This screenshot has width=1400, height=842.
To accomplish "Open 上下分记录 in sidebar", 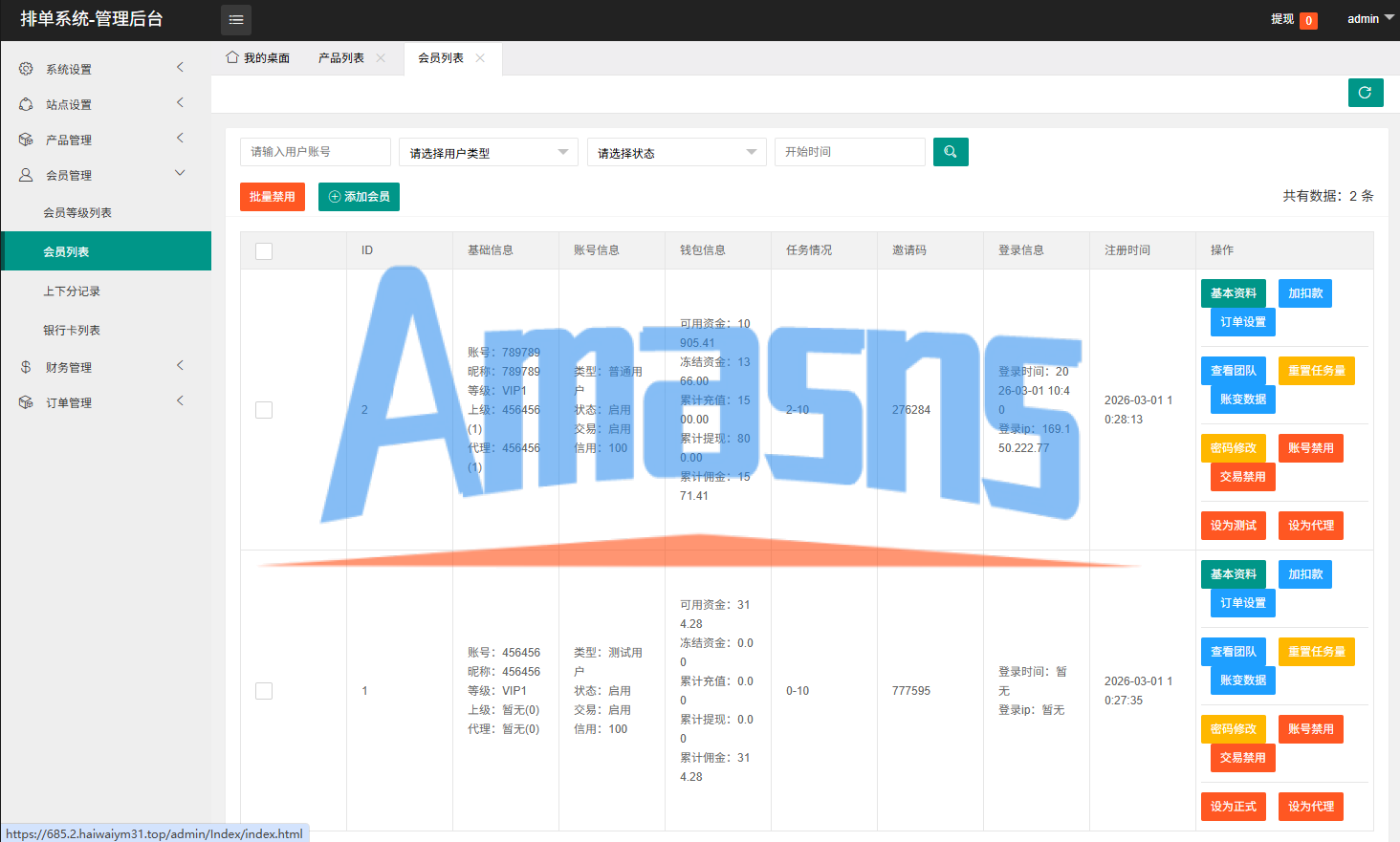I will pyautogui.click(x=106, y=291).
